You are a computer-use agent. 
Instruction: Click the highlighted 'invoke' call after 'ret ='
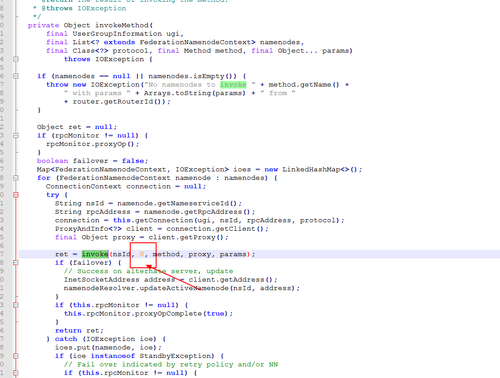(x=95, y=254)
